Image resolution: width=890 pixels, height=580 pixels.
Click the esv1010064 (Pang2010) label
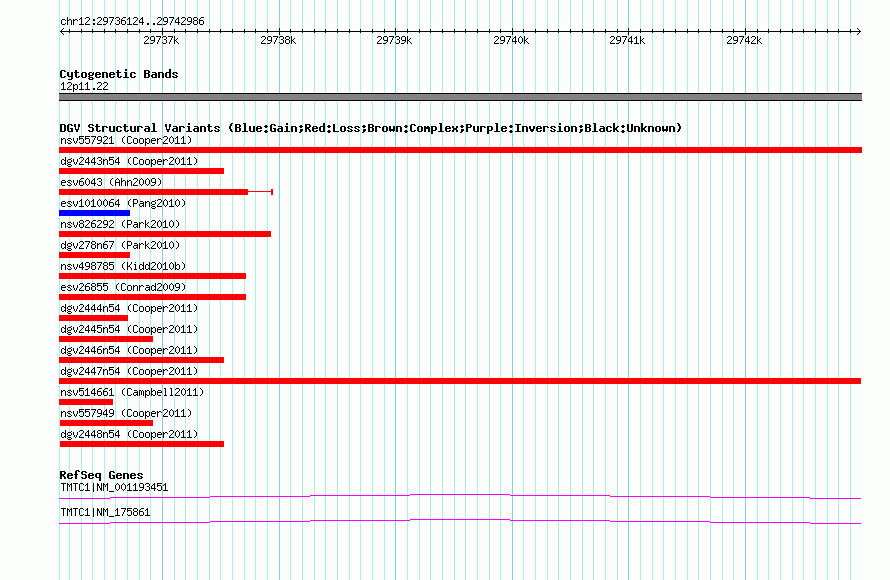pyautogui.click(x=123, y=203)
